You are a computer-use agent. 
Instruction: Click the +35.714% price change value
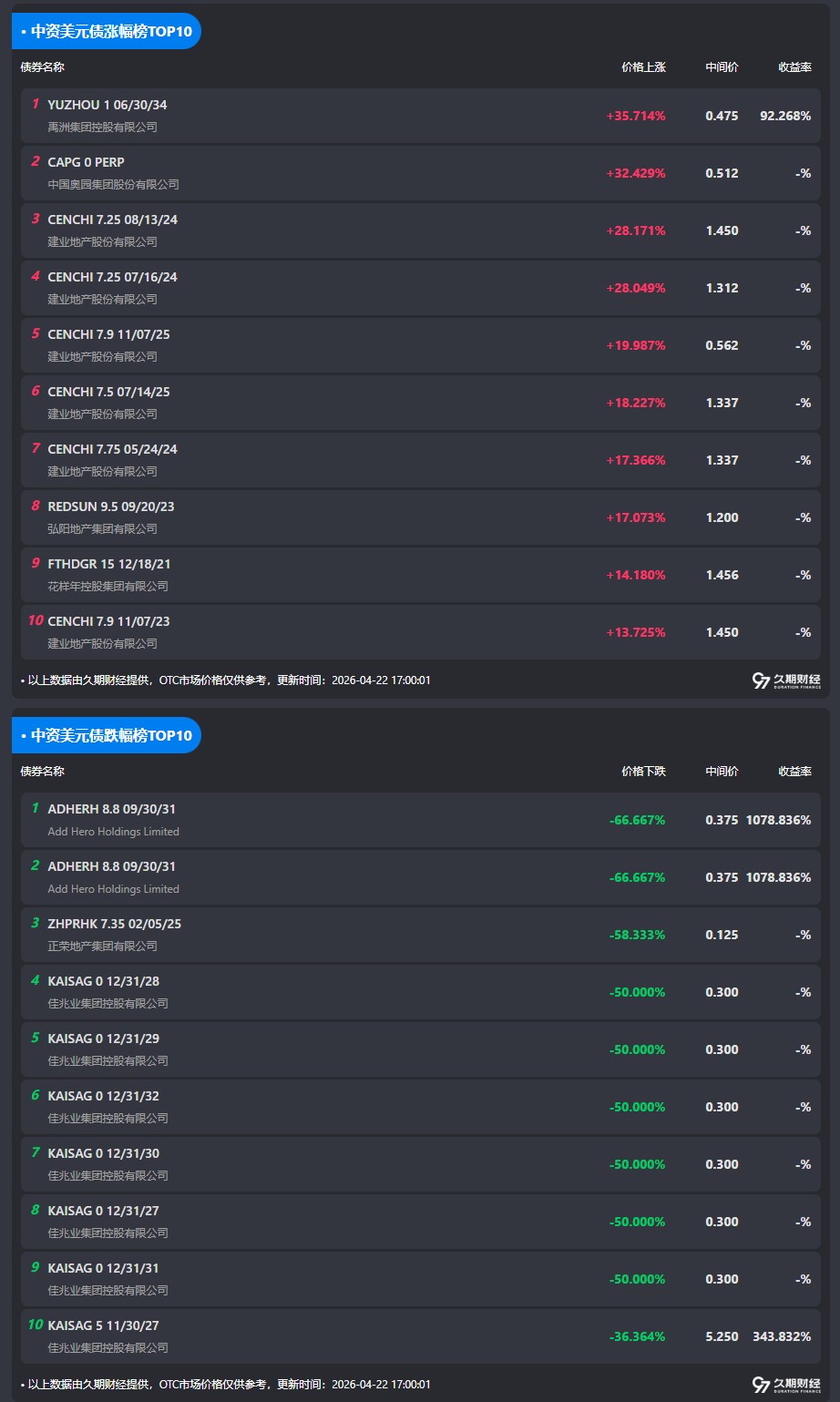[635, 116]
